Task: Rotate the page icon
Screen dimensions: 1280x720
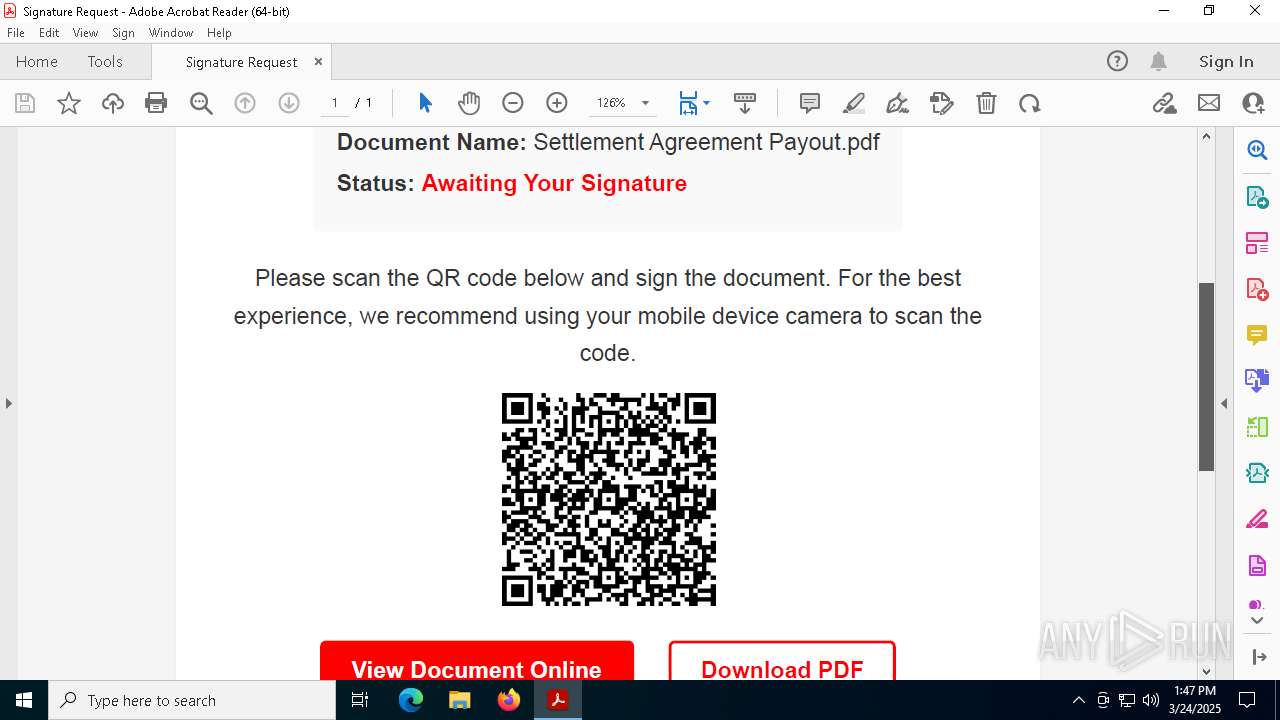Action: coord(1030,103)
